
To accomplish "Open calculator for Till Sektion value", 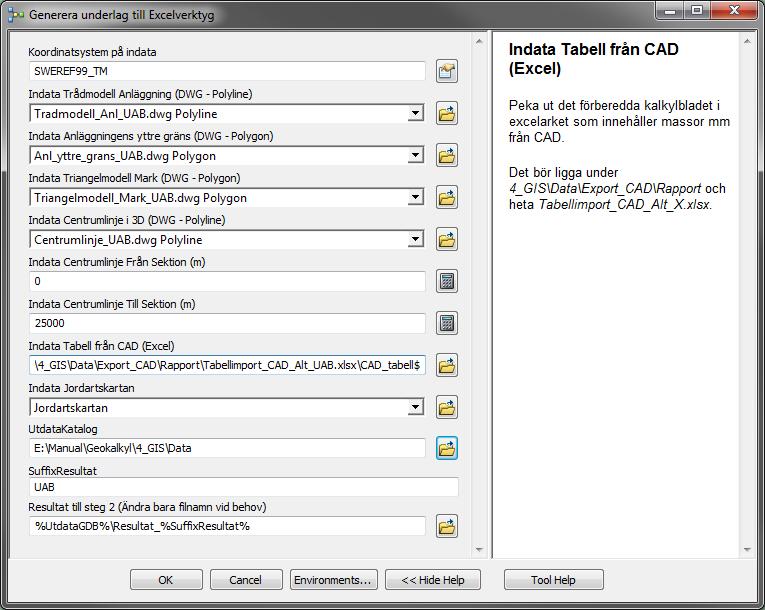I will coord(446,324).
